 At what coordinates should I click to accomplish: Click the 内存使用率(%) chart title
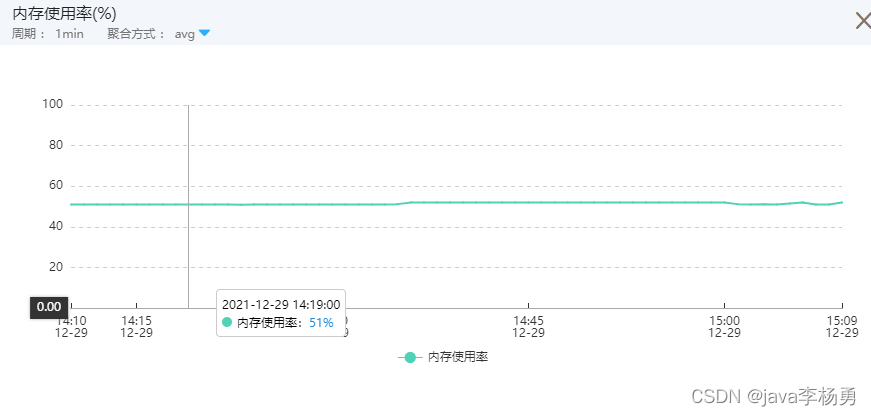(64, 14)
